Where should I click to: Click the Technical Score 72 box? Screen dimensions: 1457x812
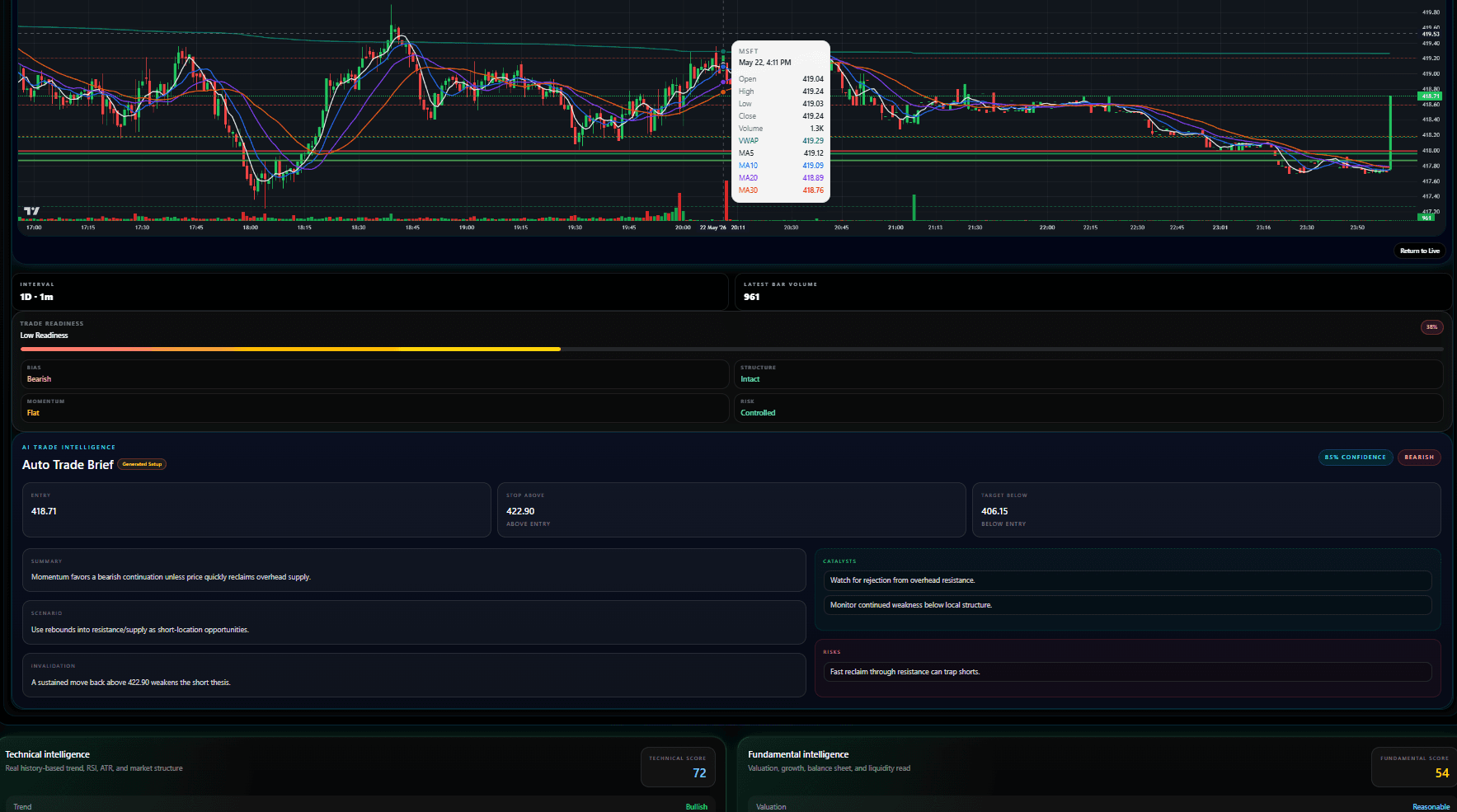[677, 767]
